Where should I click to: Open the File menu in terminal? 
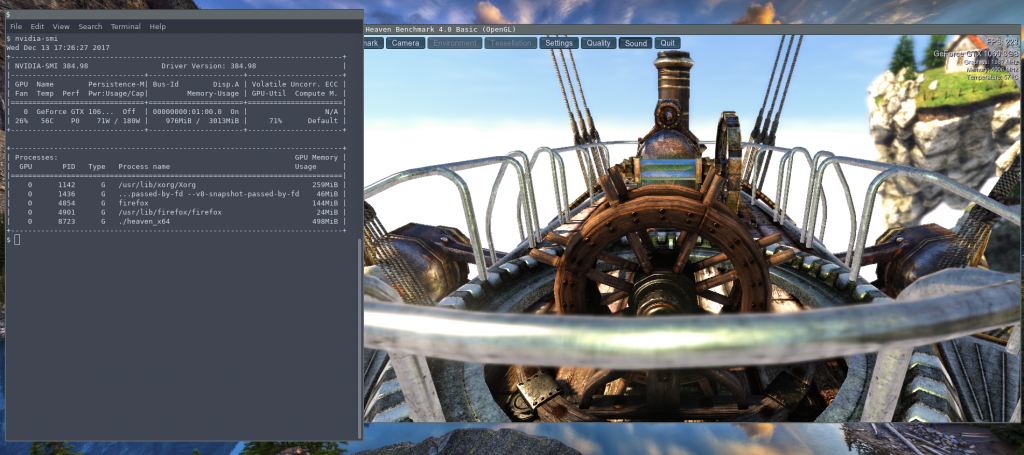click(16, 26)
